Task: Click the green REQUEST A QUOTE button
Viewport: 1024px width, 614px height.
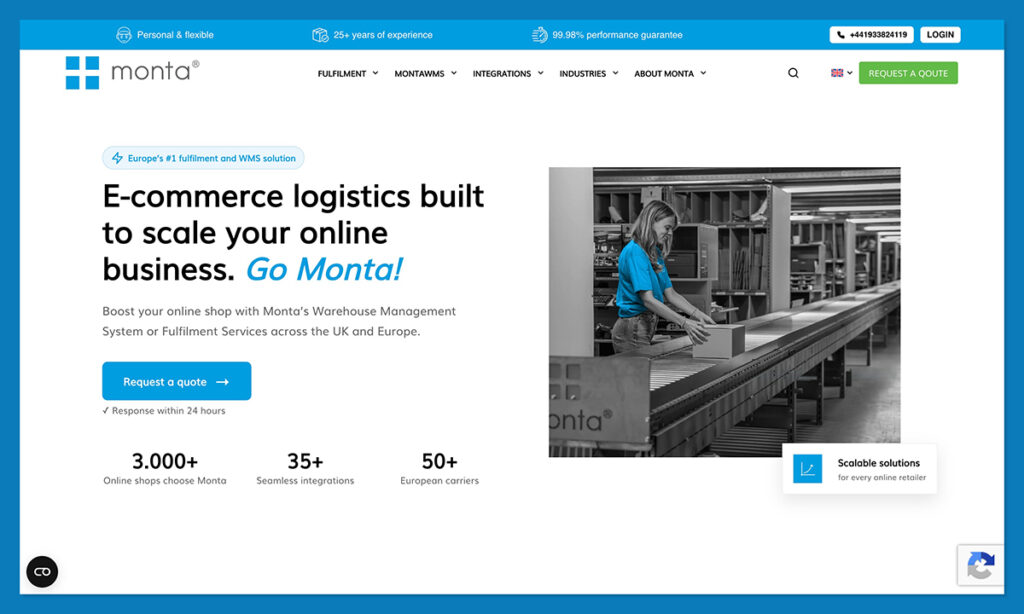Action: 908,73
